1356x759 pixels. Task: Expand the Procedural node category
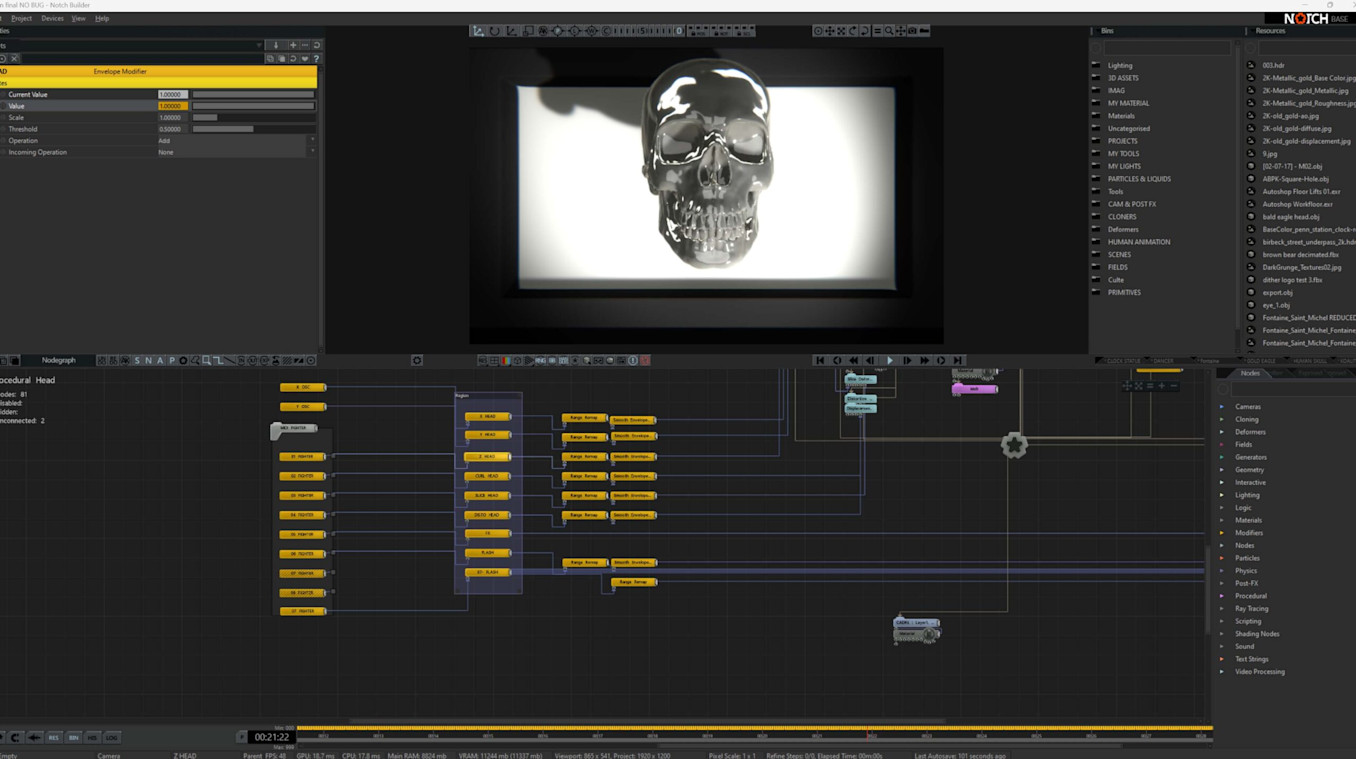[1250, 596]
